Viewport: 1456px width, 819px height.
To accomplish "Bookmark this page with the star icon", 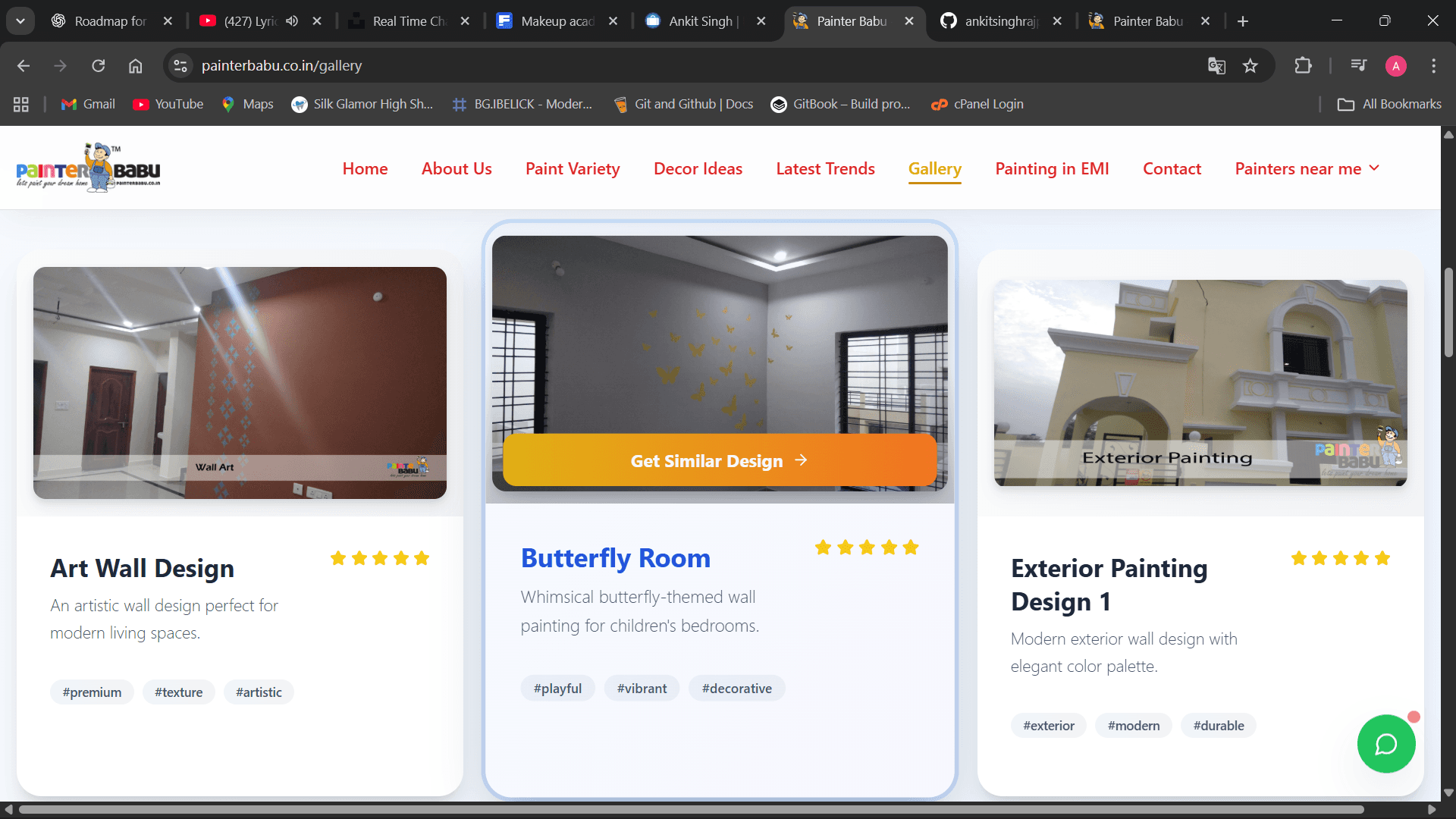I will [x=1250, y=66].
